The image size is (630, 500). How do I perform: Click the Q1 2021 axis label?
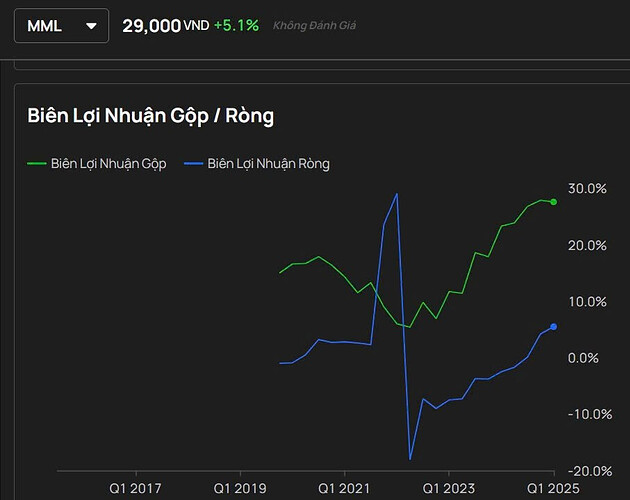[x=344, y=489]
